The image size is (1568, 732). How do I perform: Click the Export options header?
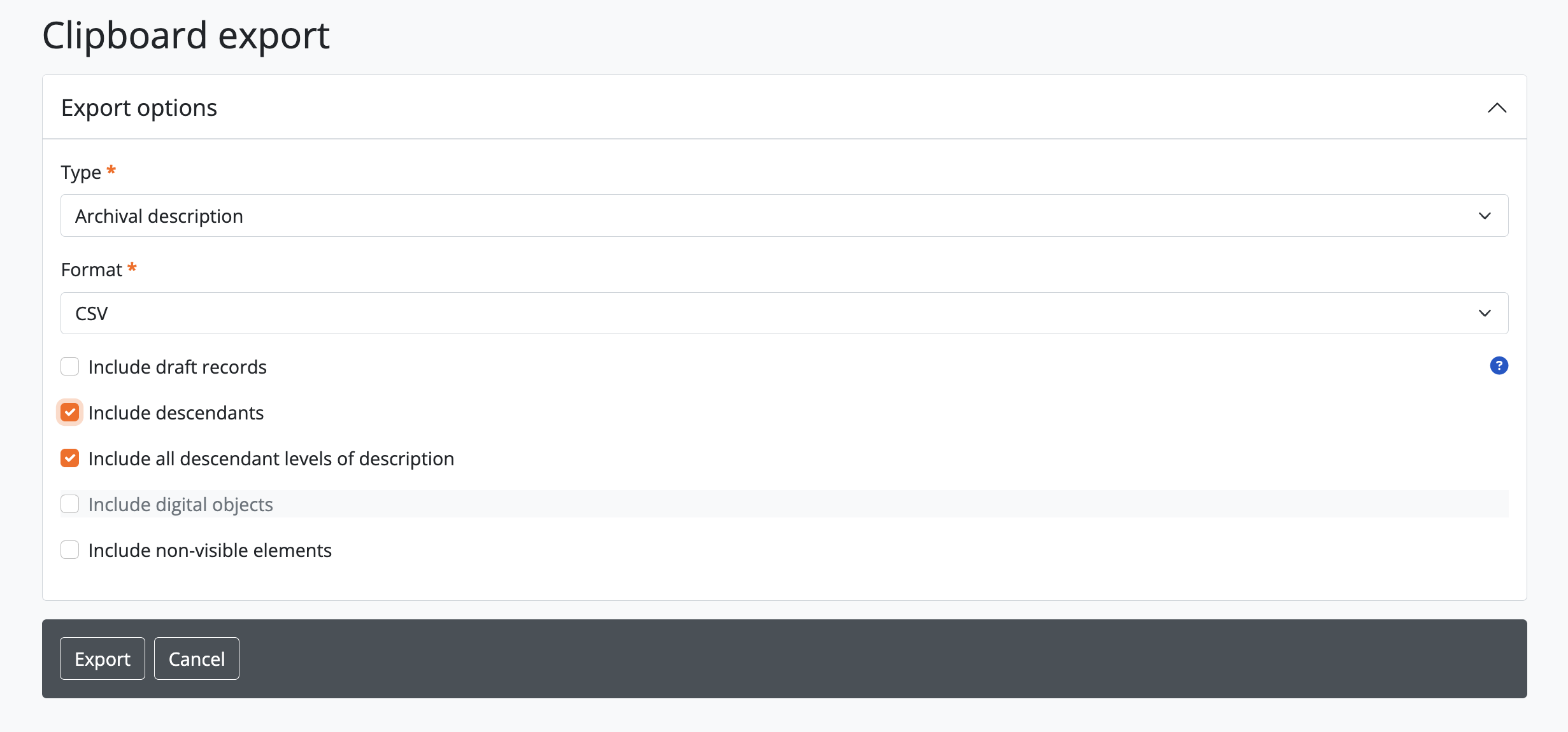click(x=139, y=108)
